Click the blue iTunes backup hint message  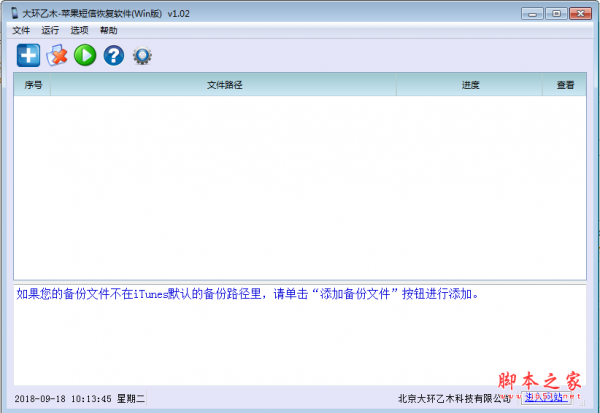pyautogui.click(x=248, y=294)
